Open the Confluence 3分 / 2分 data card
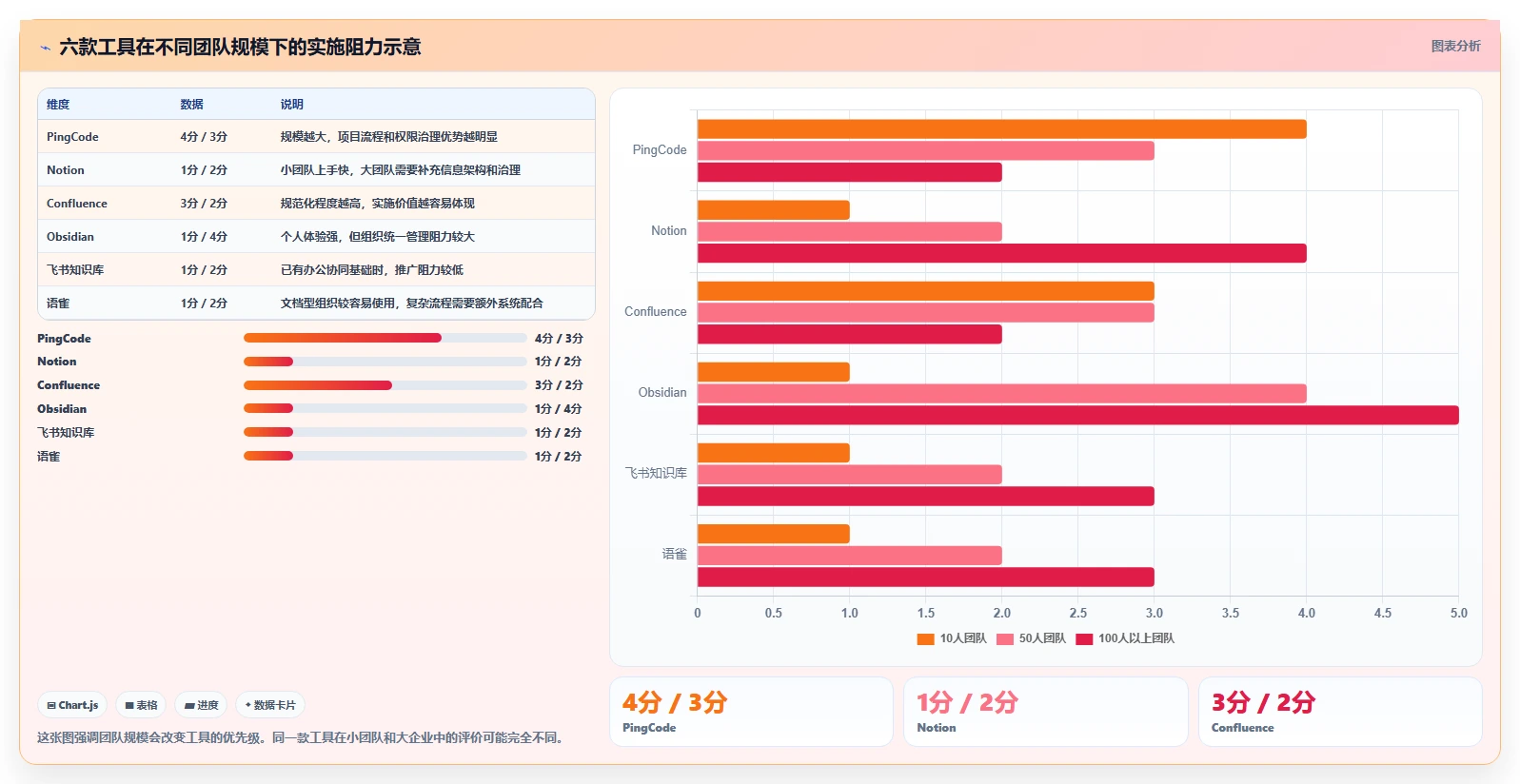1520x784 pixels. (1340, 712)
